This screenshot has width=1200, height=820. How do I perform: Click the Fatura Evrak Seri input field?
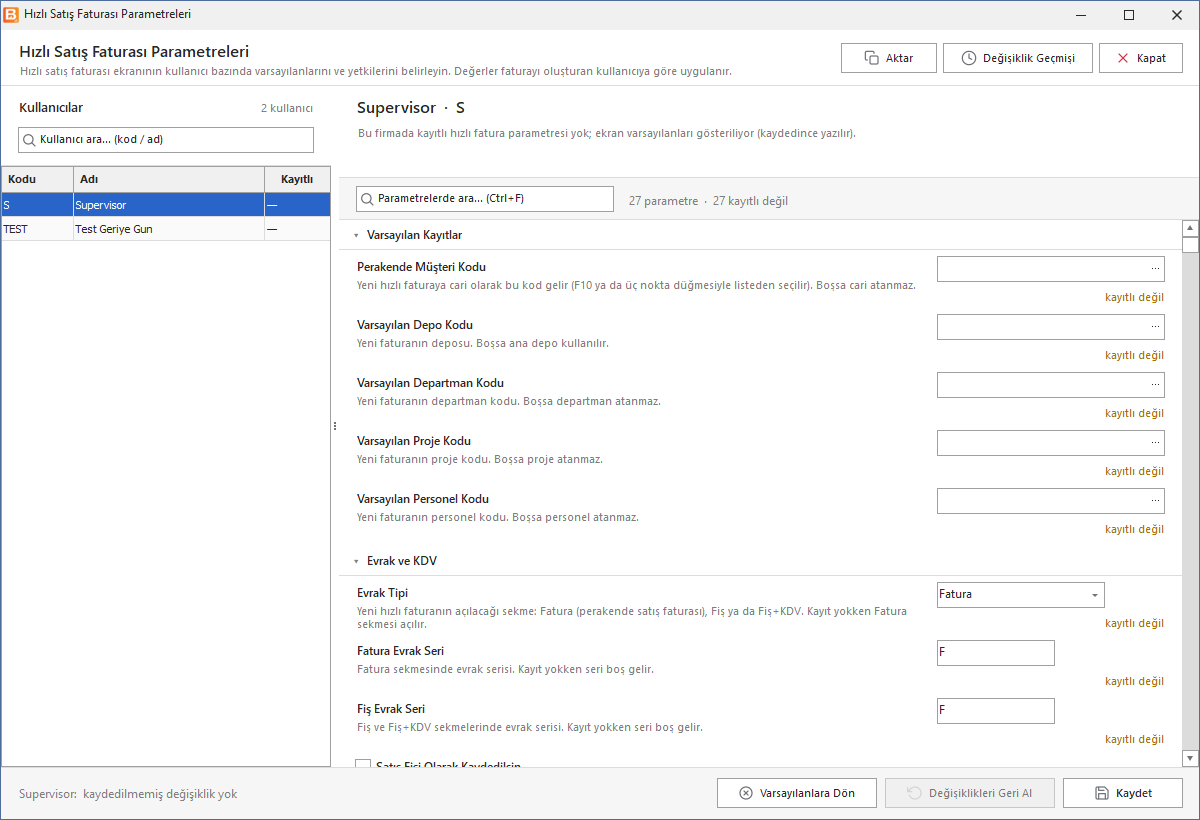click(x=996, y=653)
